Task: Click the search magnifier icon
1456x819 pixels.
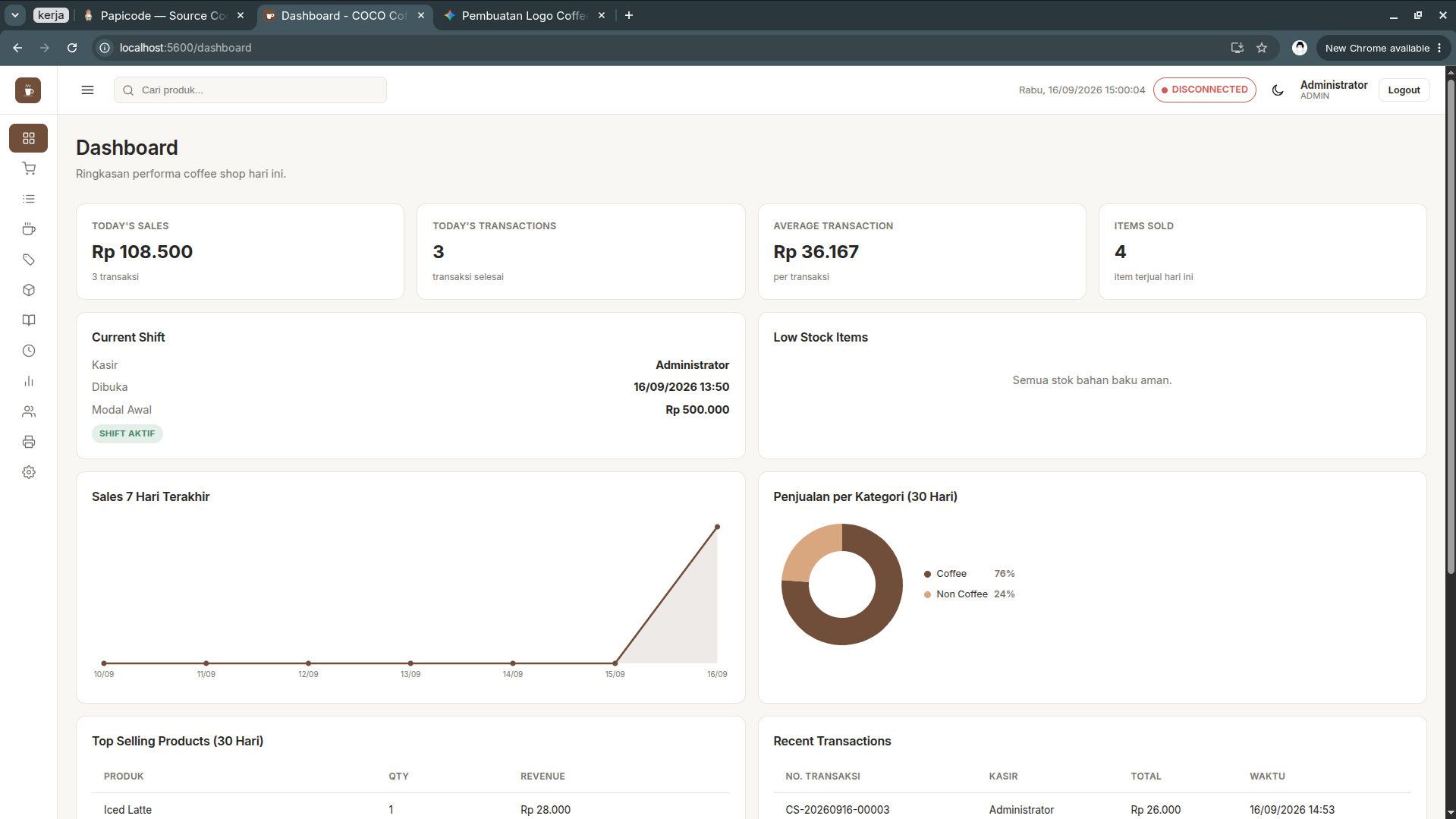Action: click(128, 90)
